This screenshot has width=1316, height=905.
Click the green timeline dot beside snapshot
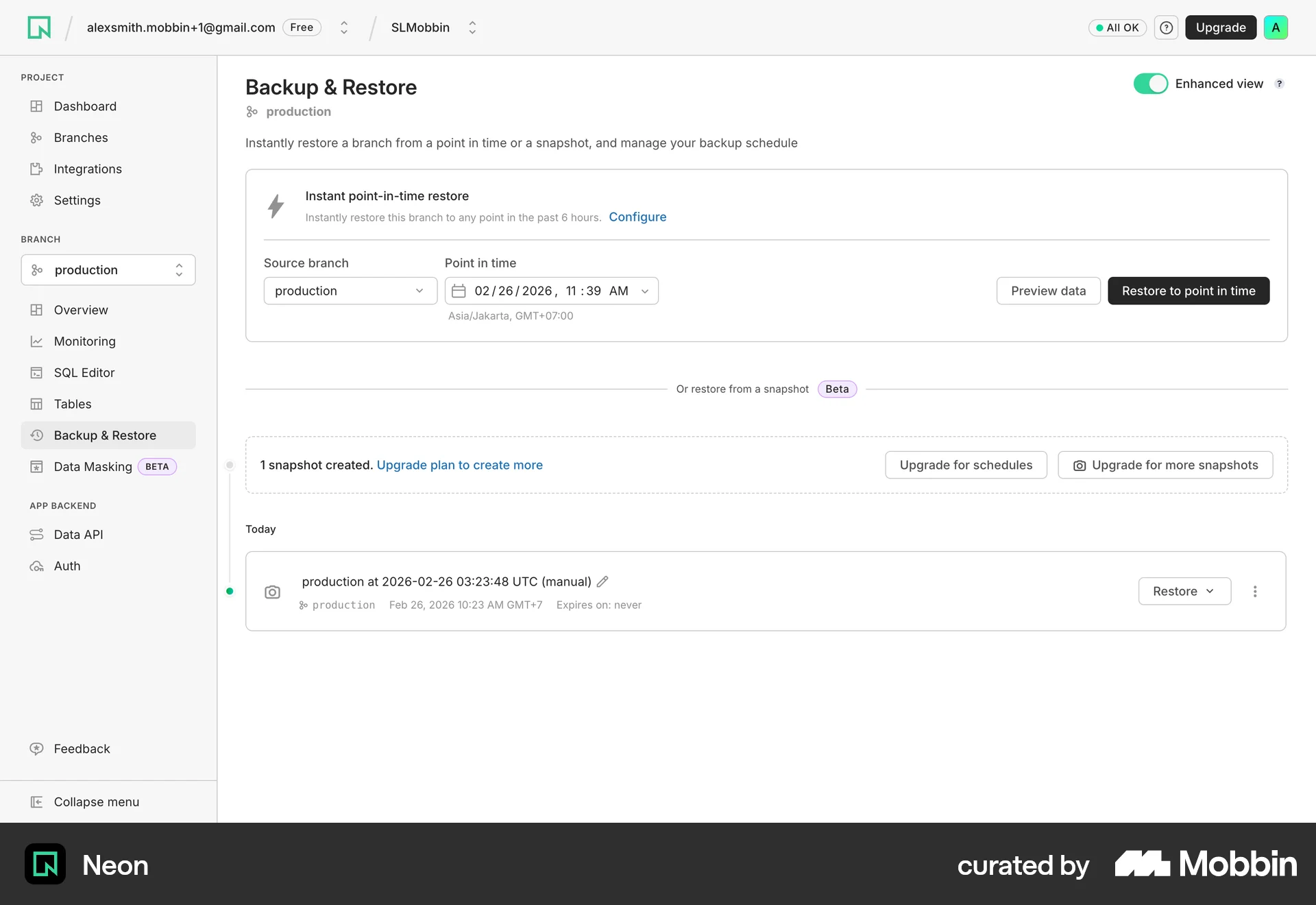point(230,591)
